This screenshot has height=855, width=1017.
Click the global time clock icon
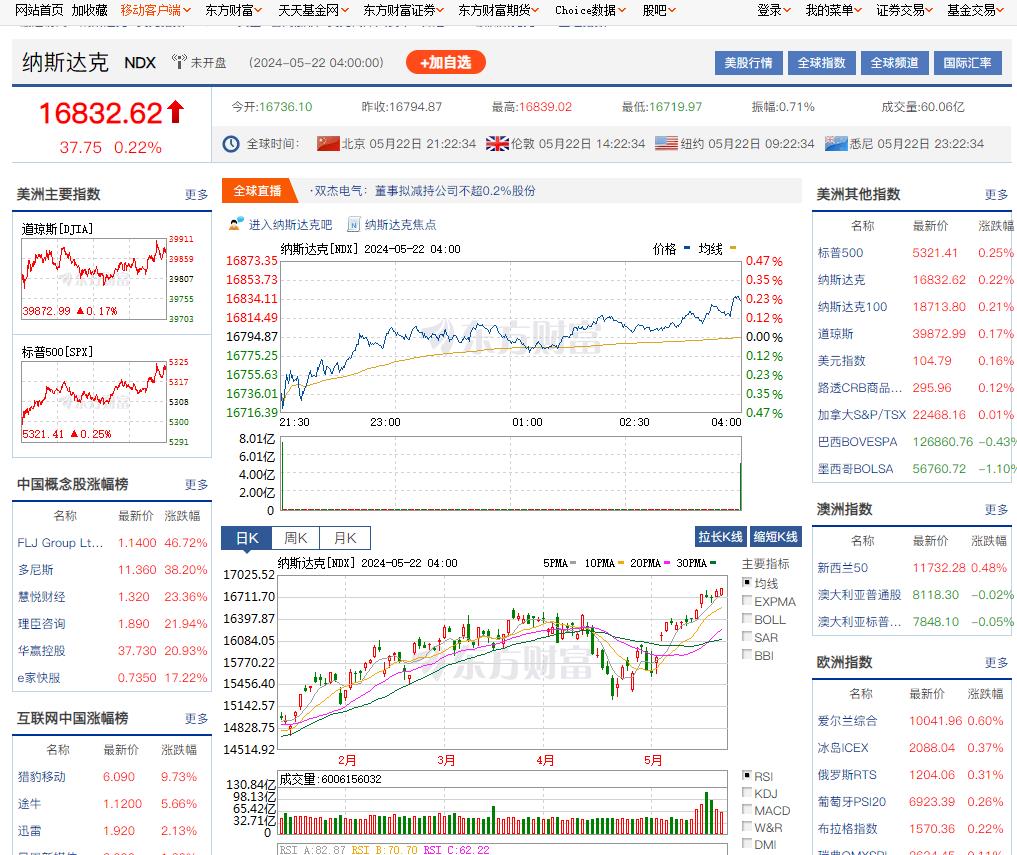coord(231,144)
